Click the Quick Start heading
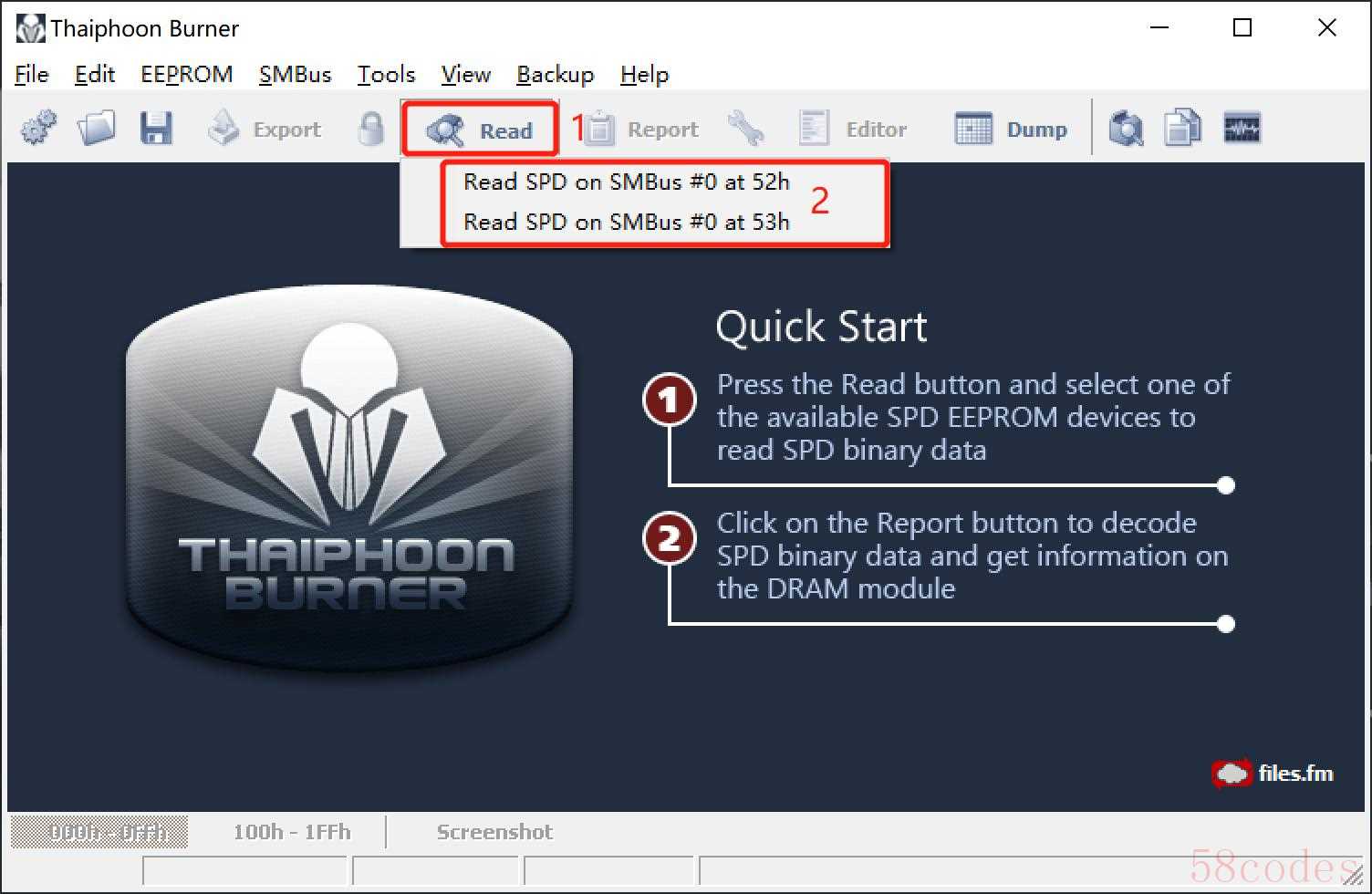 coord(821,327)
